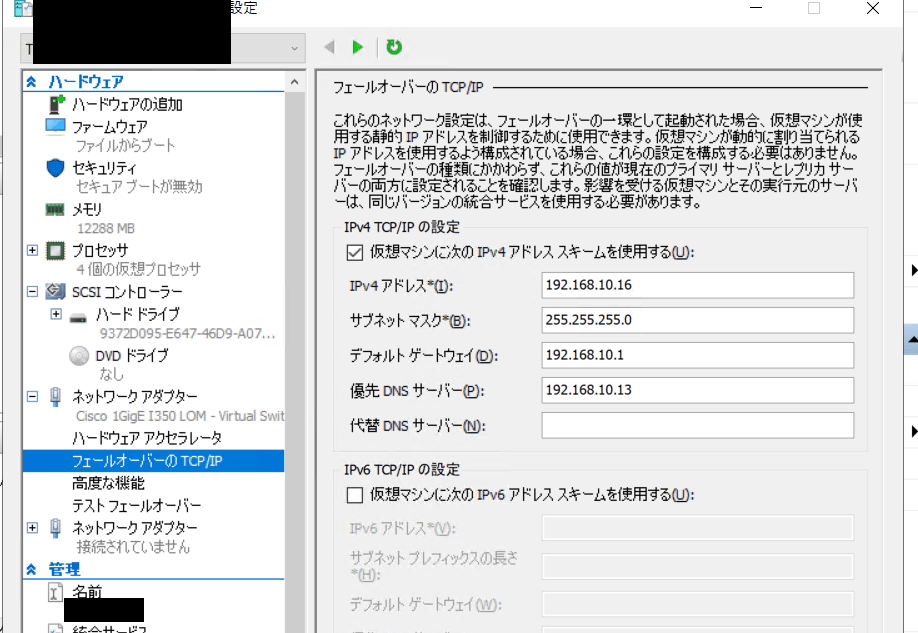This screenshot has height=633, width=918.
Task: Click the settings window title icon
Action: (x=22, y=8)
